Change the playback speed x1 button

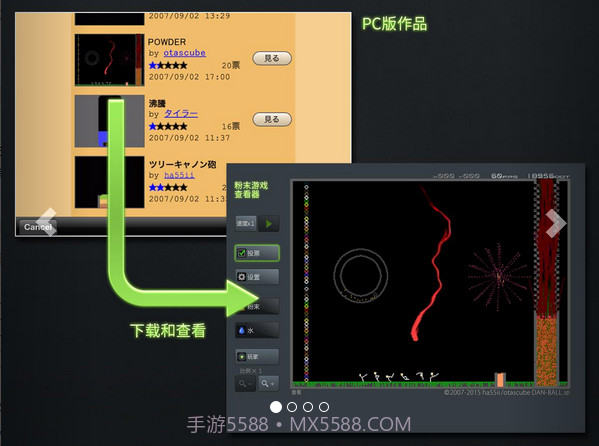pos(246,224)
